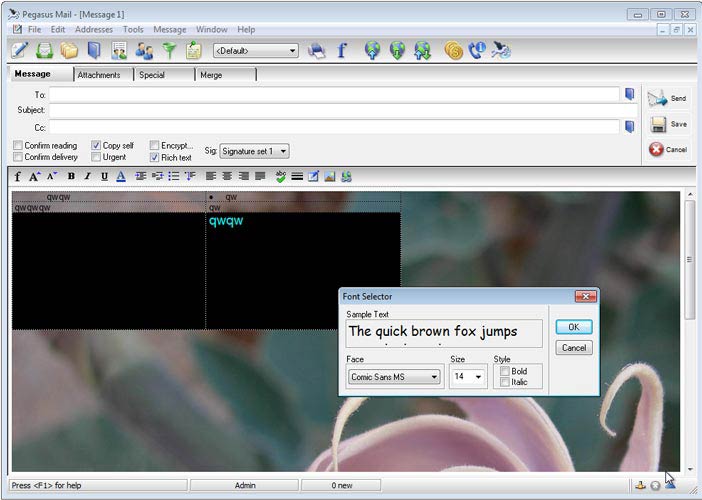Check the Bold style in Font Selector
The height and width of the screenshot is (500, 702).
(x=504, y=371)
